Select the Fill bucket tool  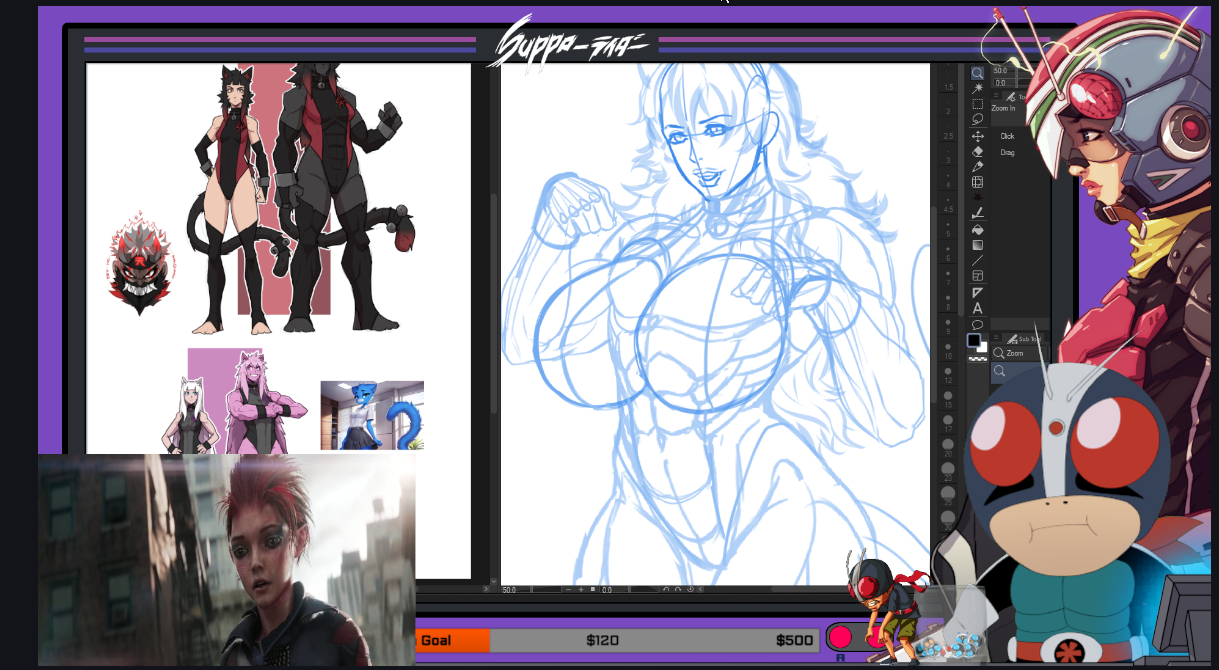coord(977,229)
